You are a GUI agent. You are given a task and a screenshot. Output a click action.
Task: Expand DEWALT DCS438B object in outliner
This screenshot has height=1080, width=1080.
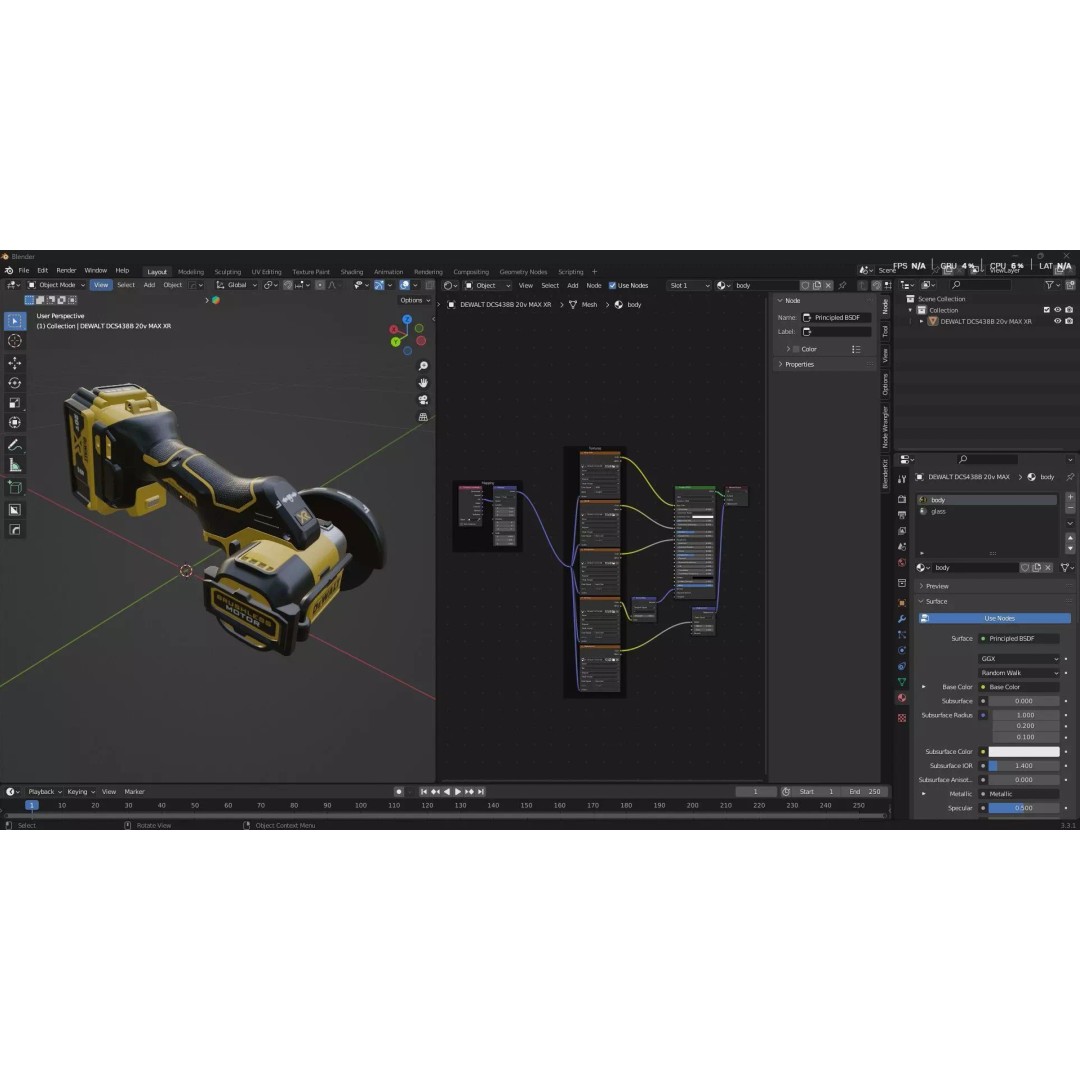[x=922, y=322]
